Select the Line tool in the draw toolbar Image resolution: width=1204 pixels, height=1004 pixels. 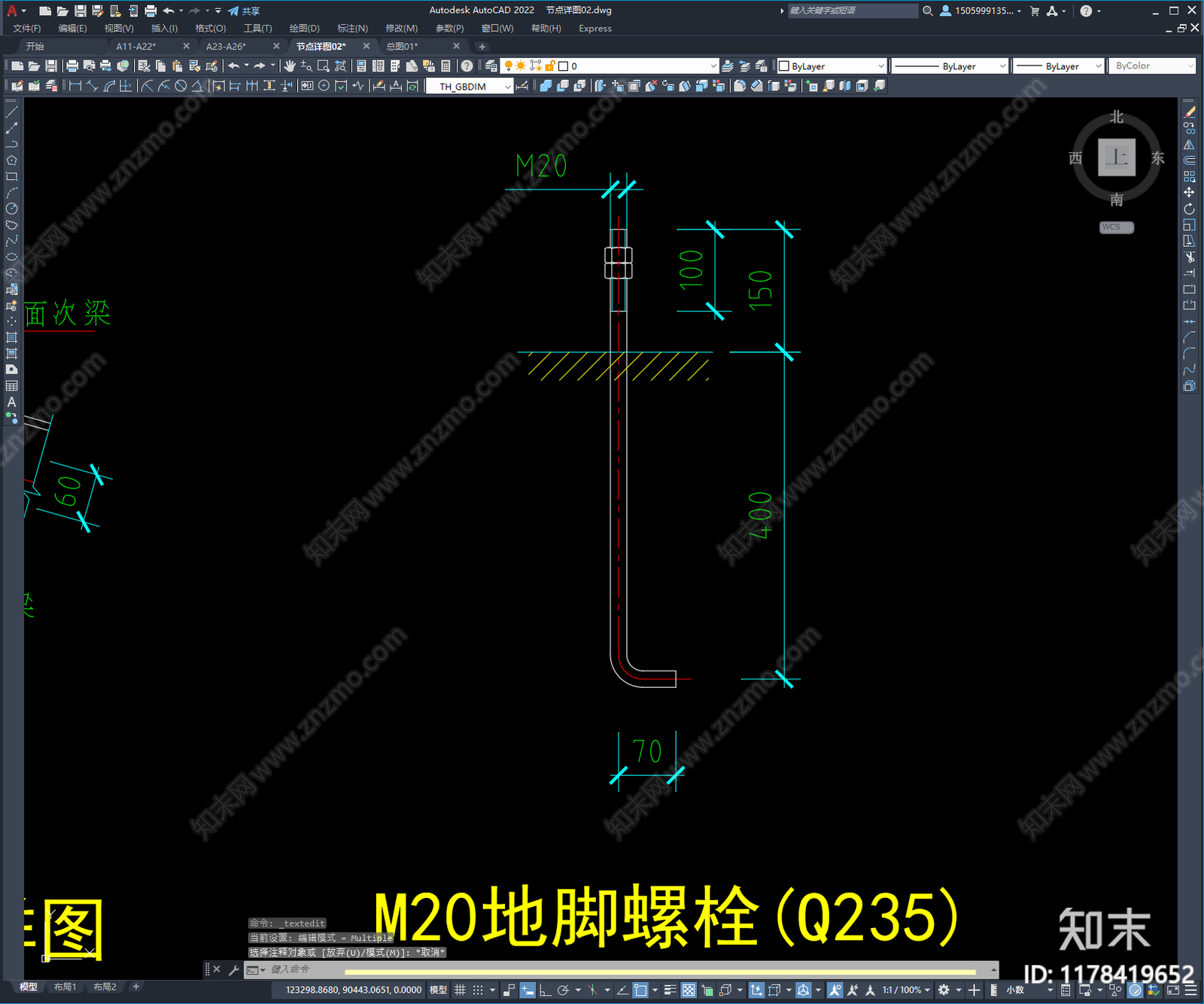(x=11, y=112)
